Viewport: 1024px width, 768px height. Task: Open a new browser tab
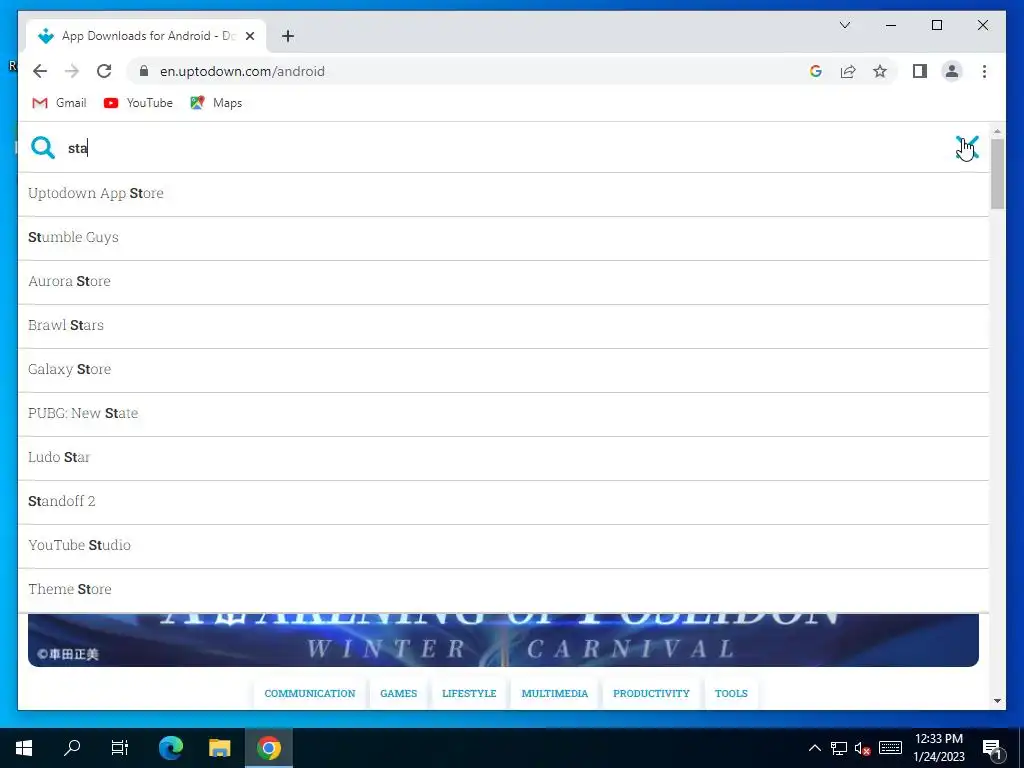pos(288,36)
